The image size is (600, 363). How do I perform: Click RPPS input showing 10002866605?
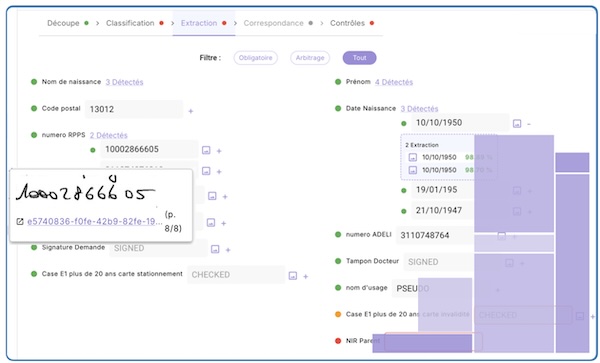149,149
